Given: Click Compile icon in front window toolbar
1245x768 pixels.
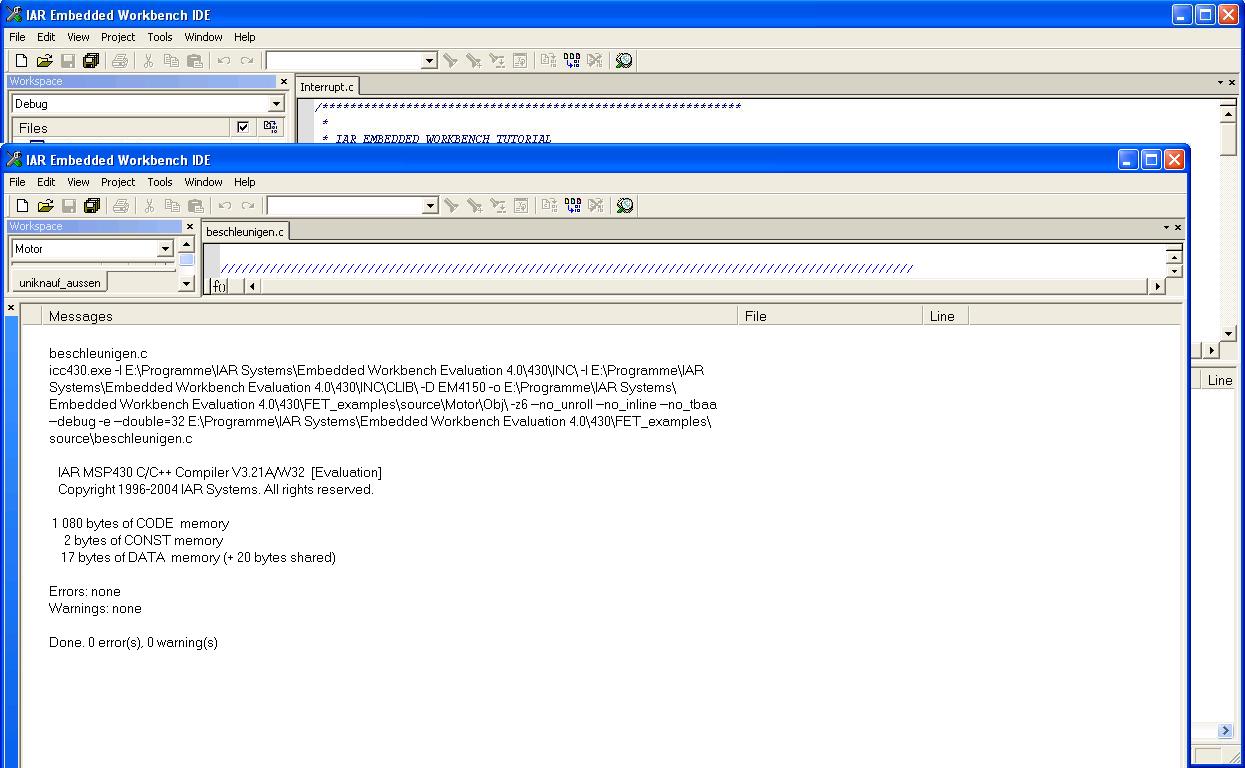Looking at the screenshot, I should [x=549, y=206].
